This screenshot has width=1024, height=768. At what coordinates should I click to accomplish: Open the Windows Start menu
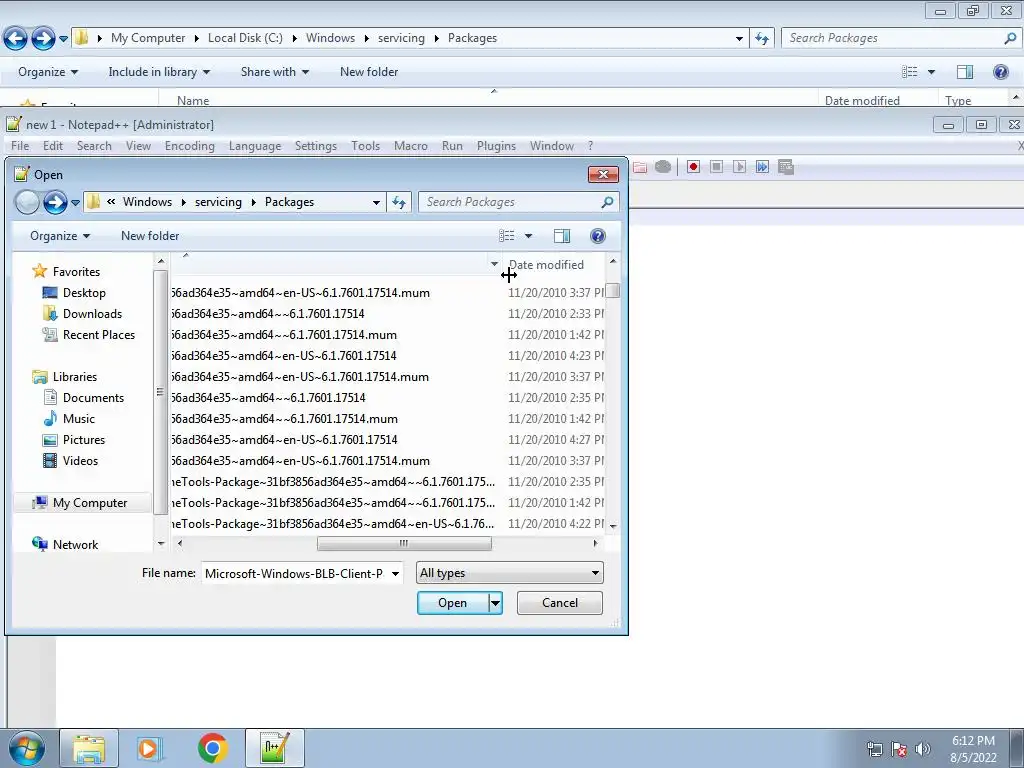click(27, 748)
